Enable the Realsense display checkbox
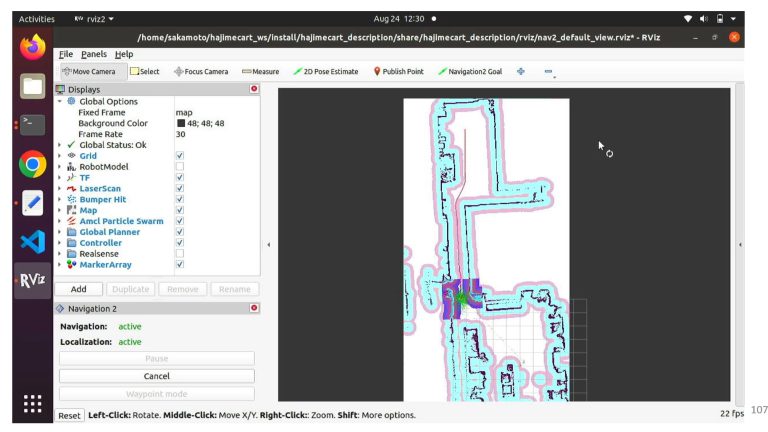Screen dimensions: 768x432 point(179,254)
